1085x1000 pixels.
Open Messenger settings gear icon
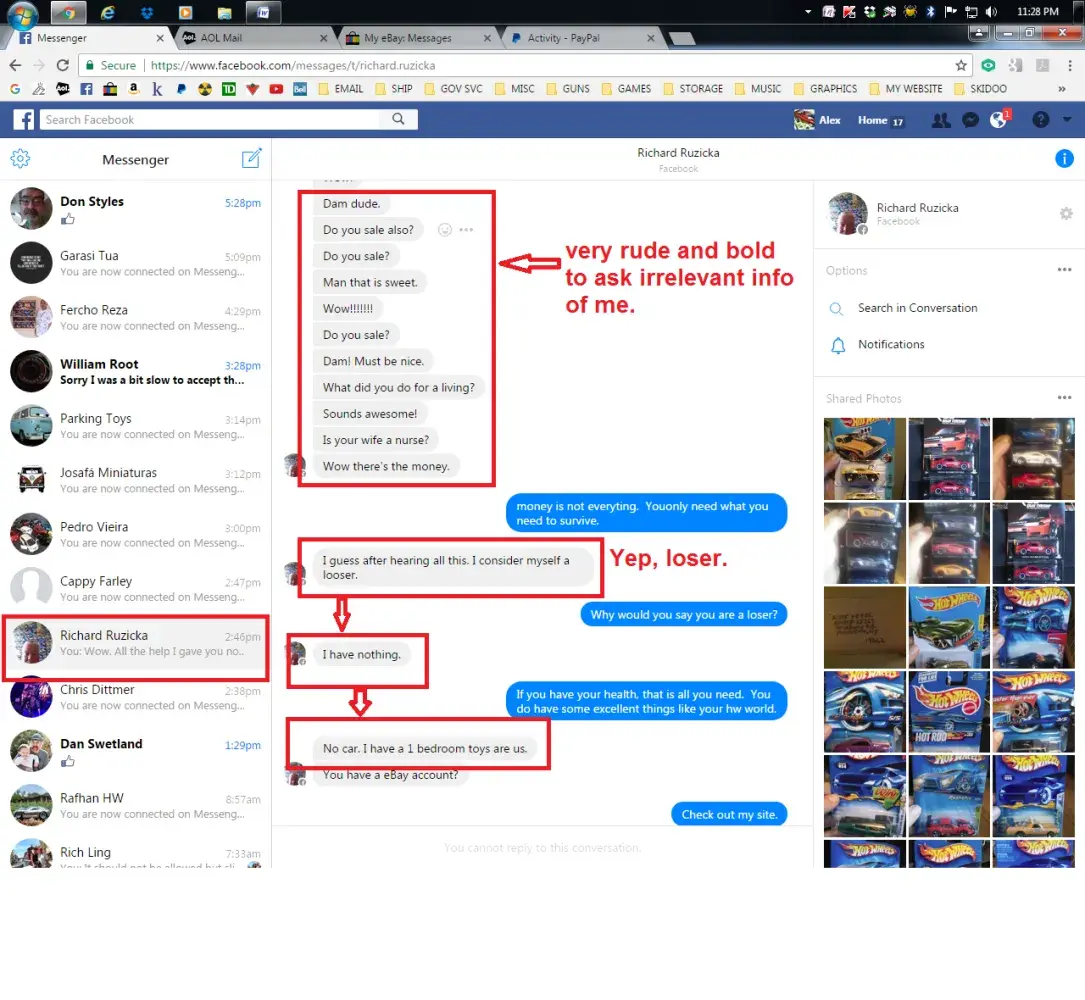[20, 158]
